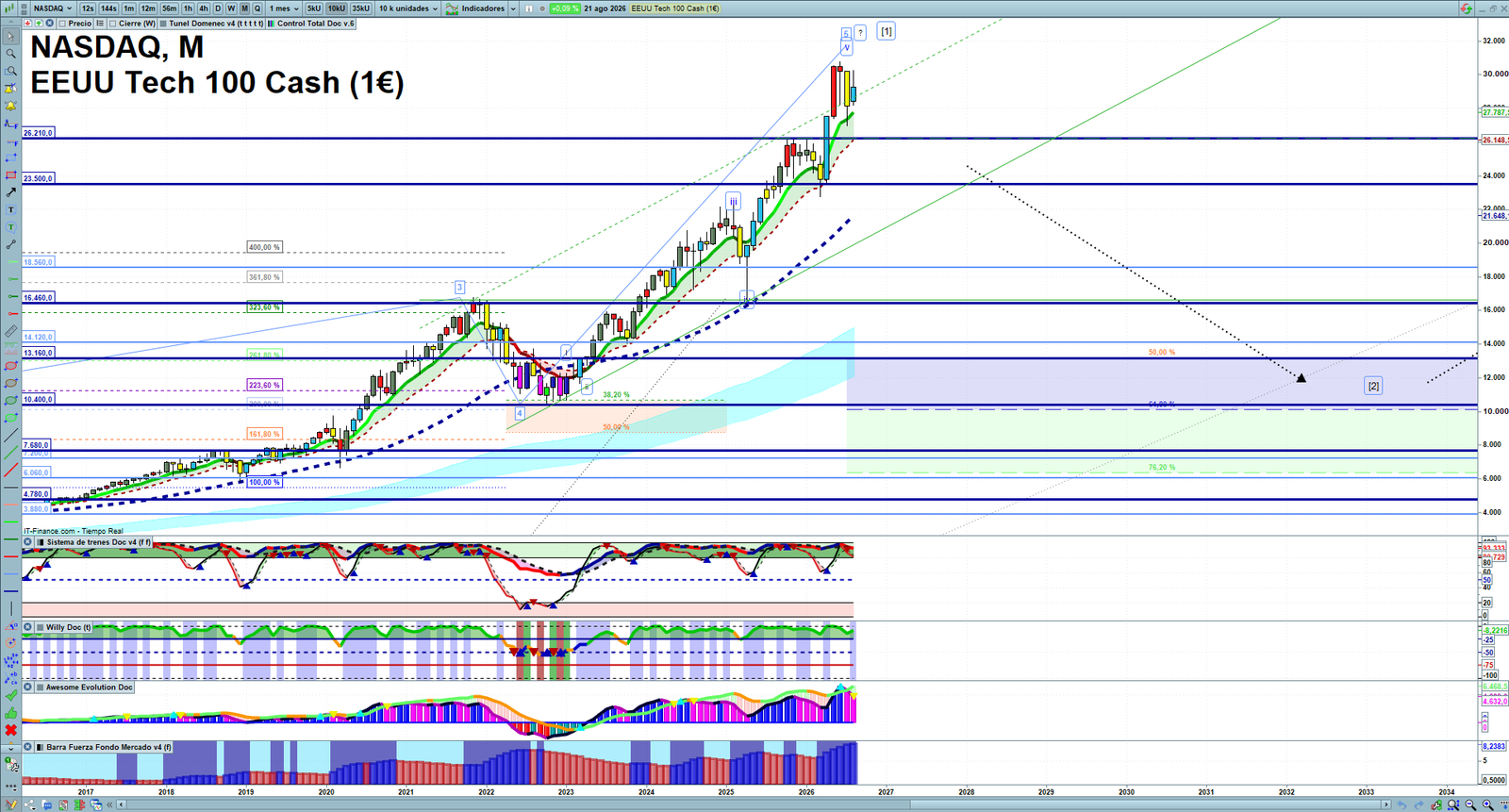The width and height of the screenshot is (1509, 812).
Task: Click the green plus icon beside Precio
Action: click(x=39, y=24)
